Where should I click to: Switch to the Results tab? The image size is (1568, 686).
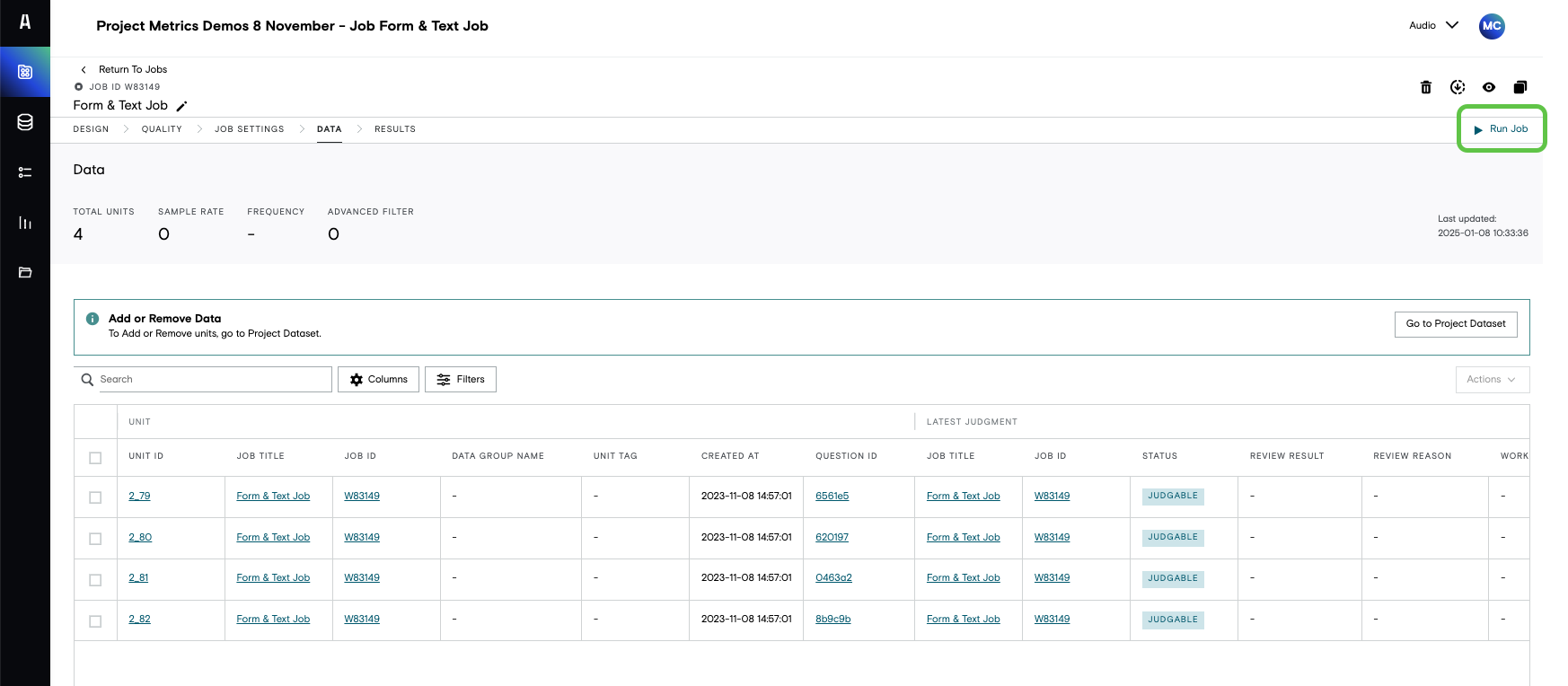(395, 129)
